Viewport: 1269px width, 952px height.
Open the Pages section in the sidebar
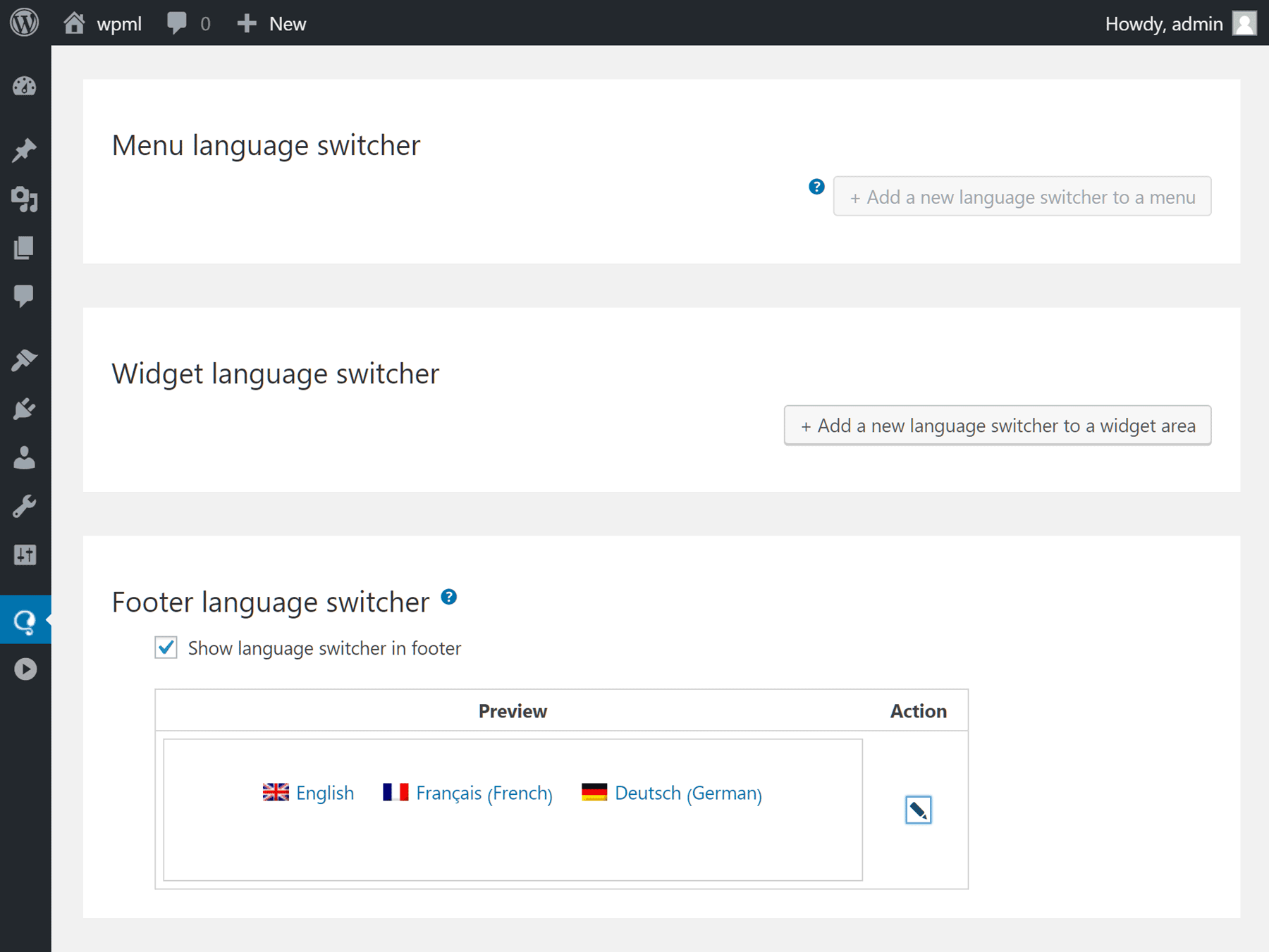(25, 248)
